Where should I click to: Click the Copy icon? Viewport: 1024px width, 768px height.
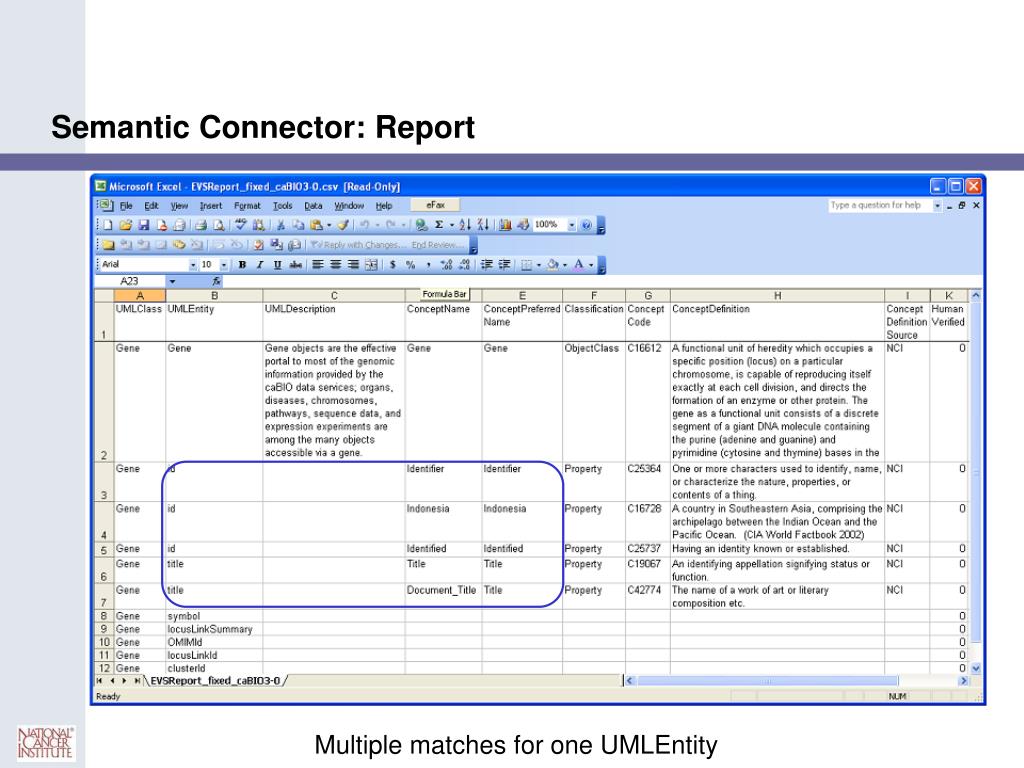(298, 225)
